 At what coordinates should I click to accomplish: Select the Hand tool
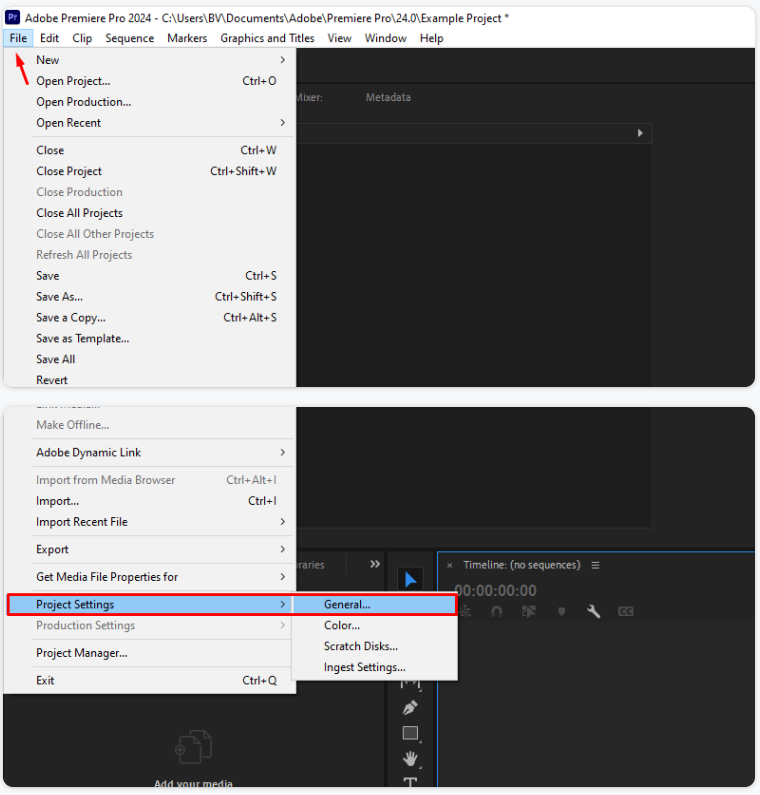tap(410, 758)
